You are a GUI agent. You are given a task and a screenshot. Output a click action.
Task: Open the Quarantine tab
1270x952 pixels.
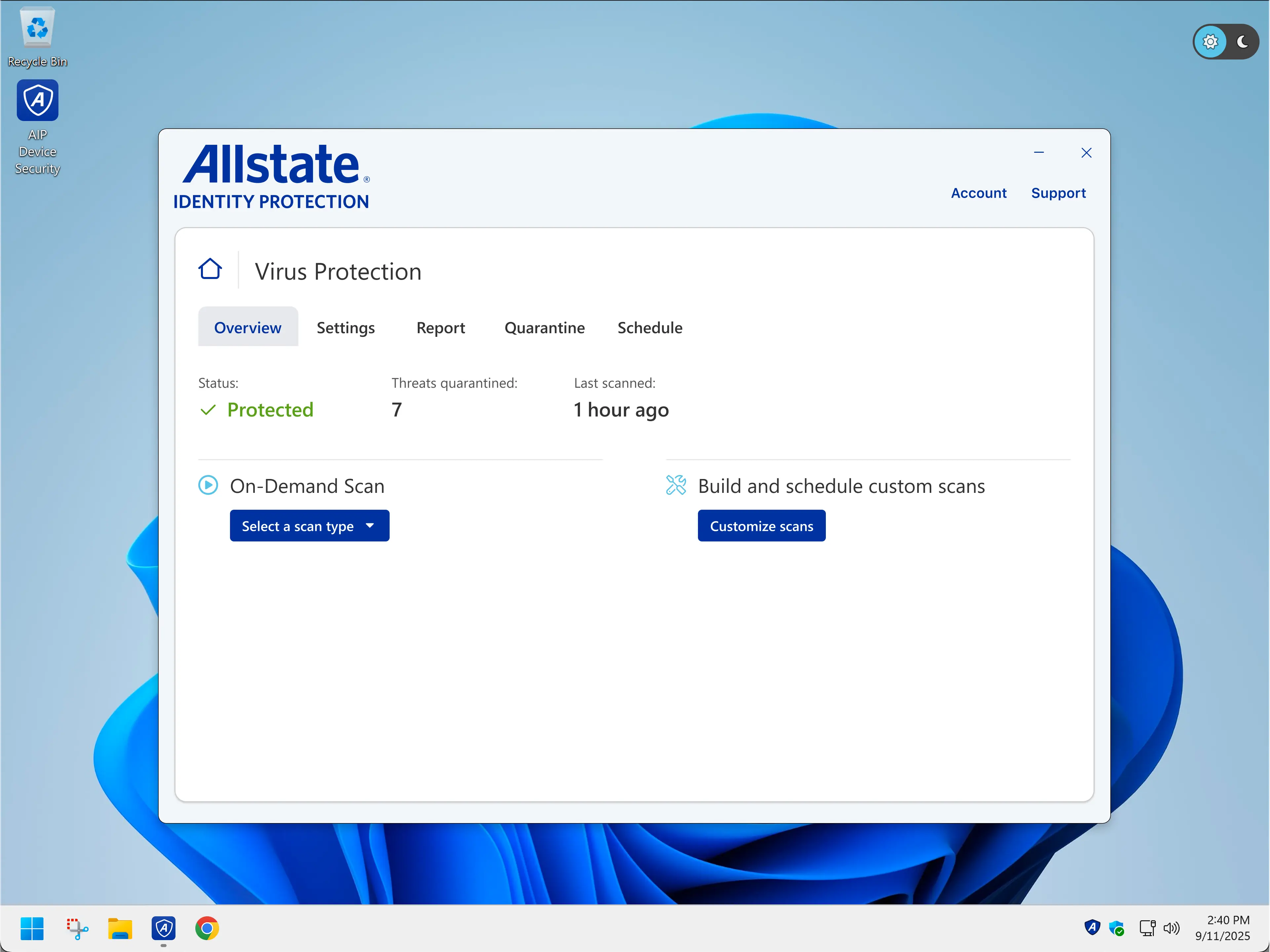tap(544, 327)
